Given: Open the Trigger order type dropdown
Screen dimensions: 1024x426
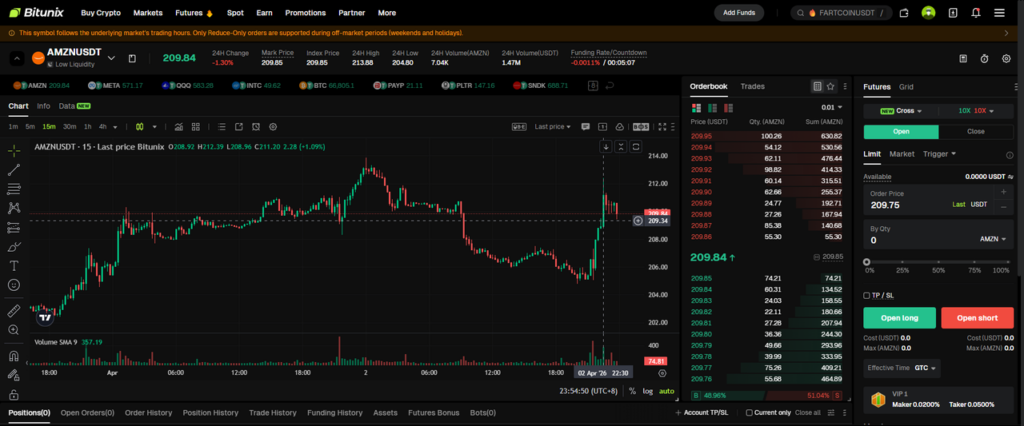Looking at the screenshot, I should point(939,154).
